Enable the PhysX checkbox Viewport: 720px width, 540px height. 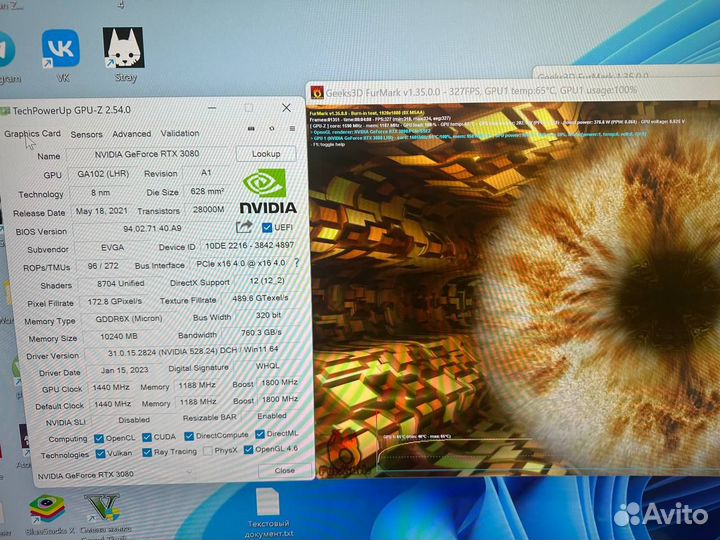pos(208,451)
